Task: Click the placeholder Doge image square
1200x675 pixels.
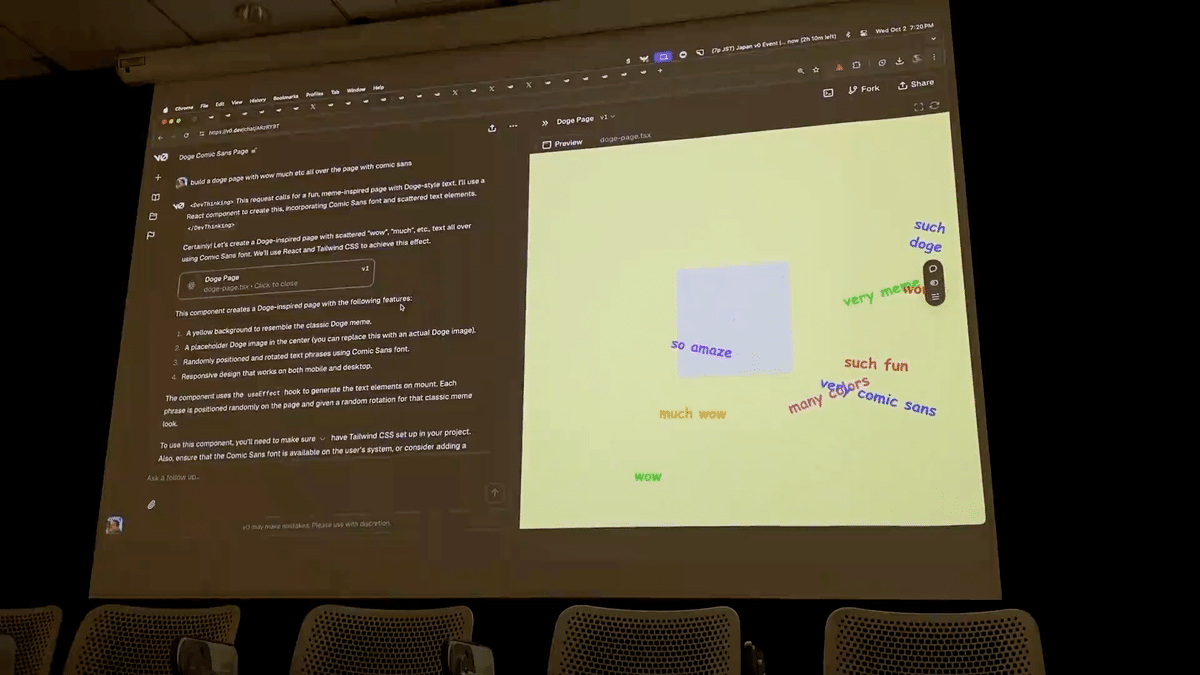Action: [x=733, y=319]
